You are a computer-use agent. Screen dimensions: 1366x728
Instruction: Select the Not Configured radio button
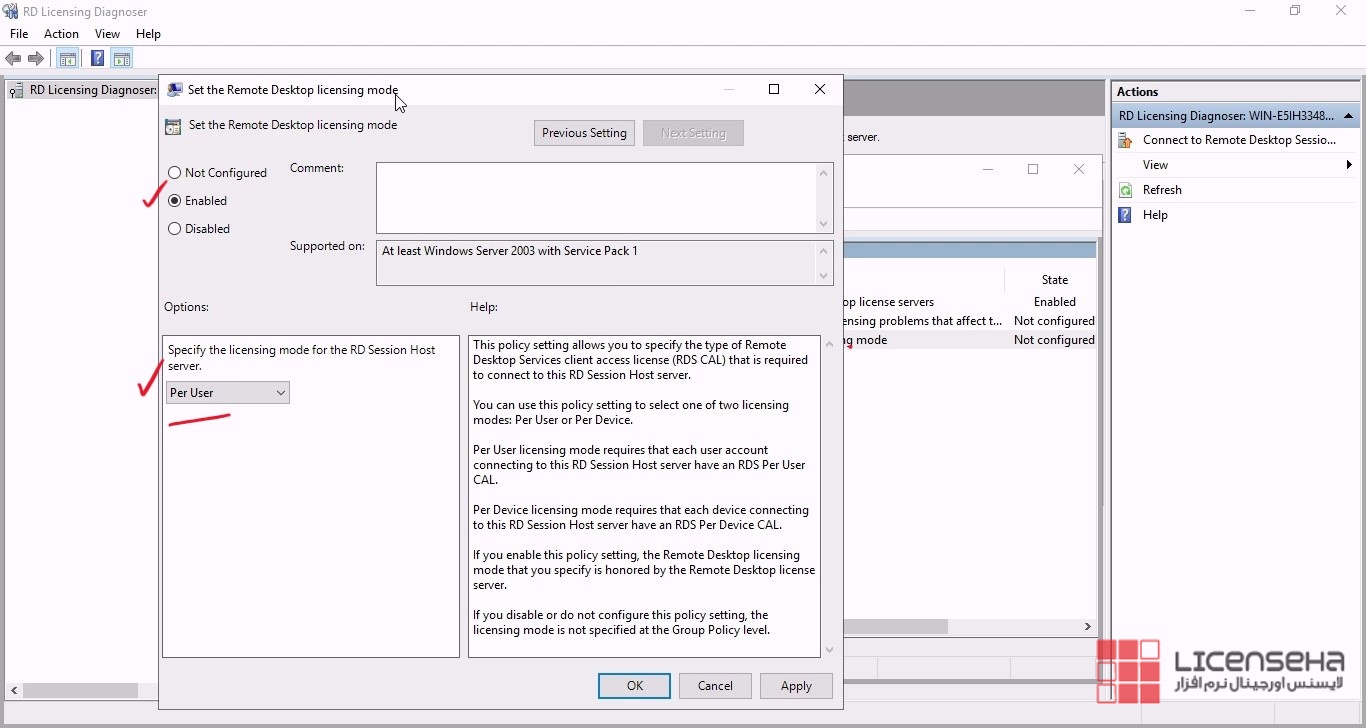pos(175,173)
